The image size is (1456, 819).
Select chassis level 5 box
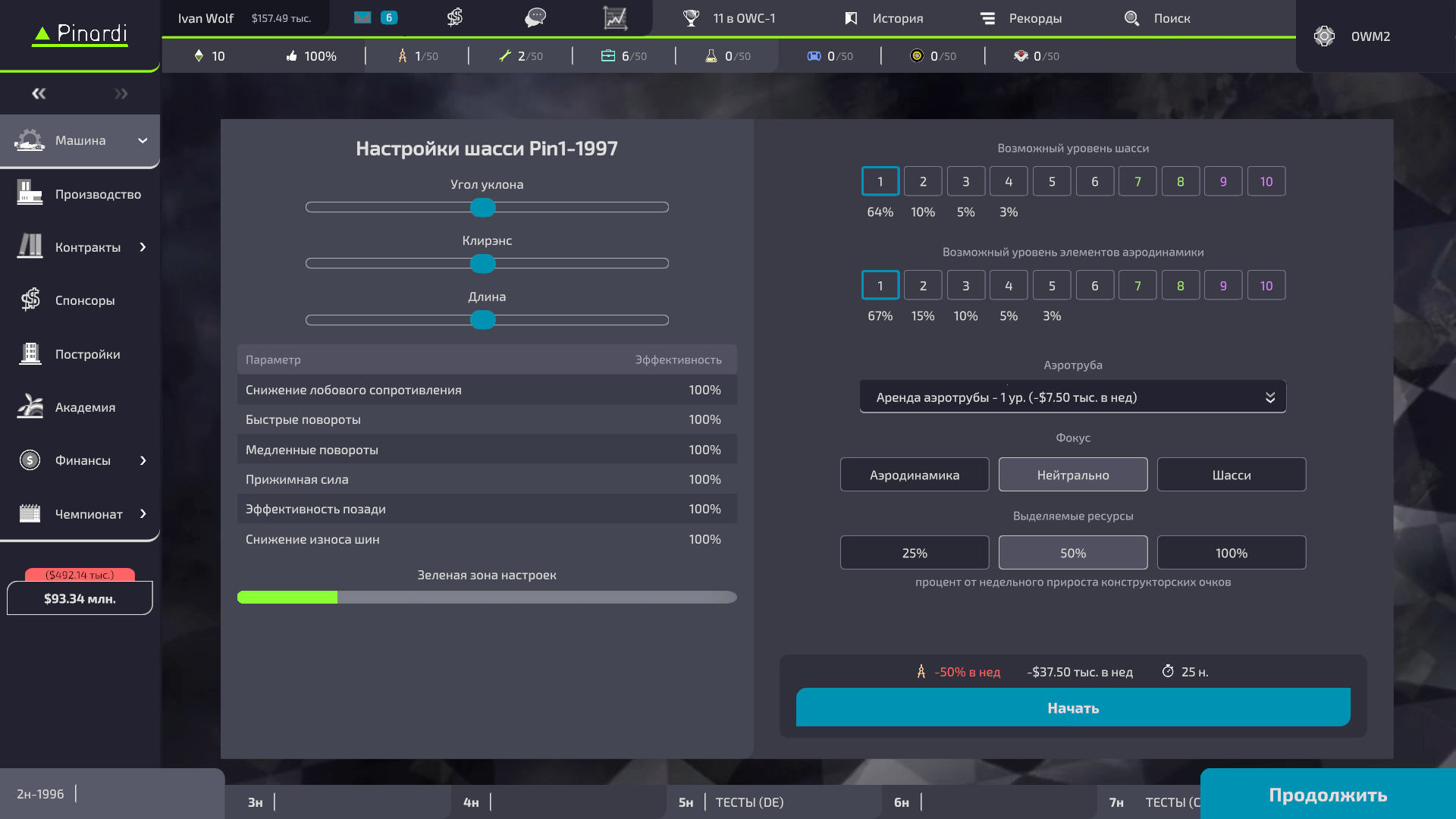pyautogui.click(x=1051, y=182)
